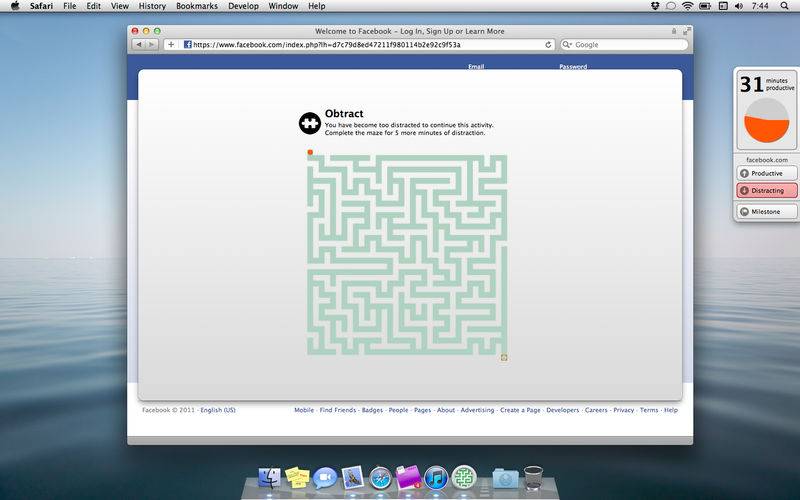Click the 7:44 clock in menu bar
The height and width of the screenshot is (500, 800).
(x=760, y=6)
